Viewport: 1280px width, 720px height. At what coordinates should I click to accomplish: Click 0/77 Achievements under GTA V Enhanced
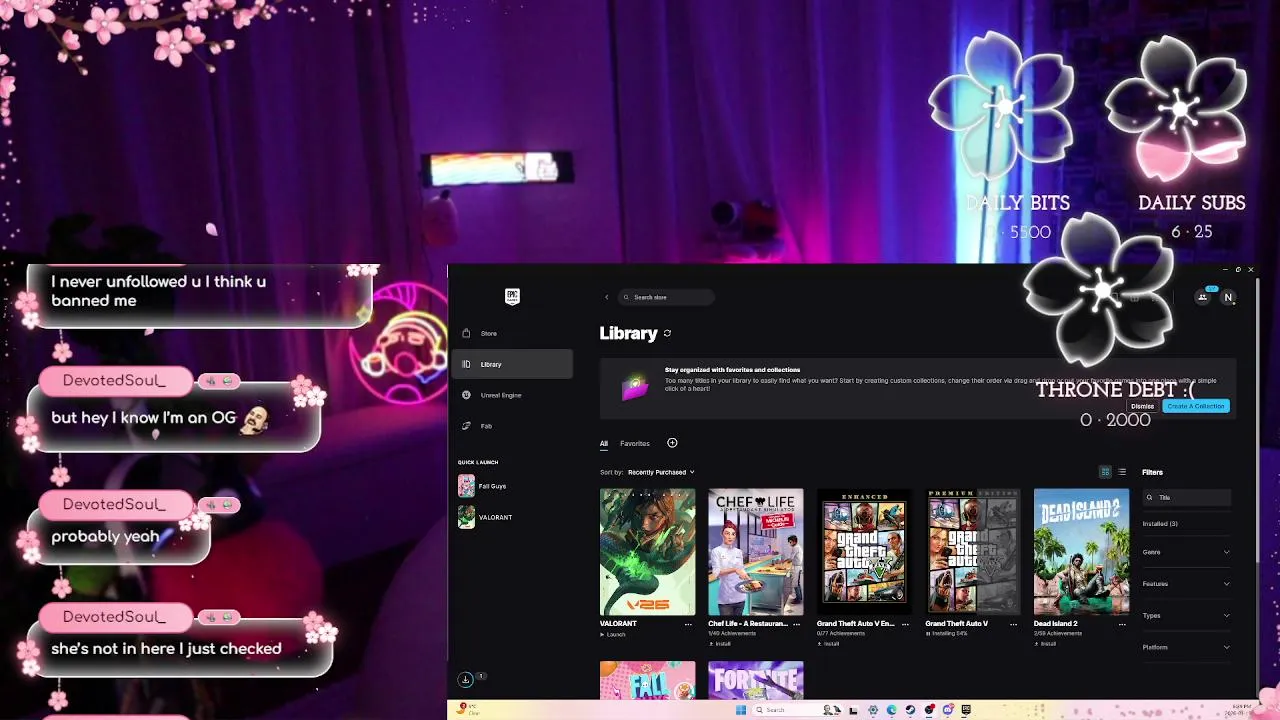tap(841, 634)
